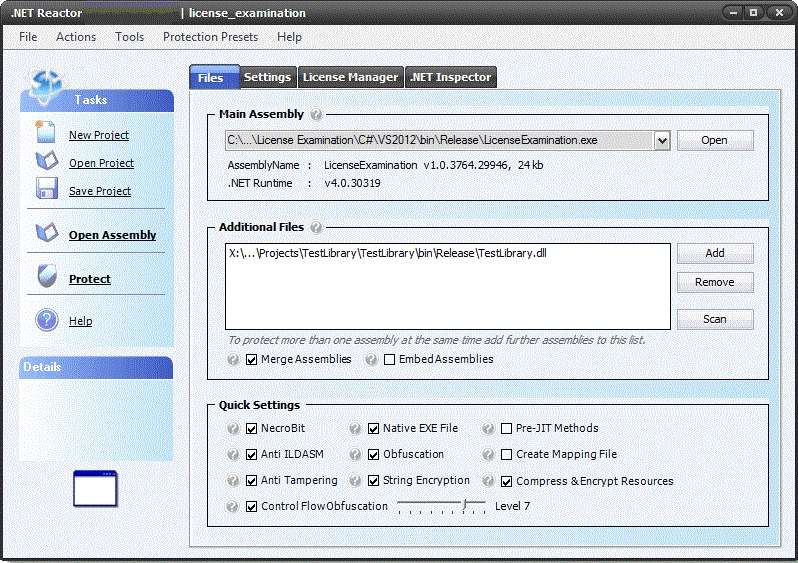Select TestLibrary.dll in Additional Files list
Screen dimensions: 798x563
click(x=387, y=254)
